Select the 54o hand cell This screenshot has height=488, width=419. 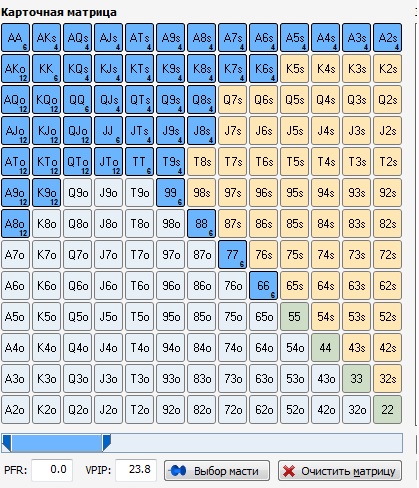click(294, 348)
